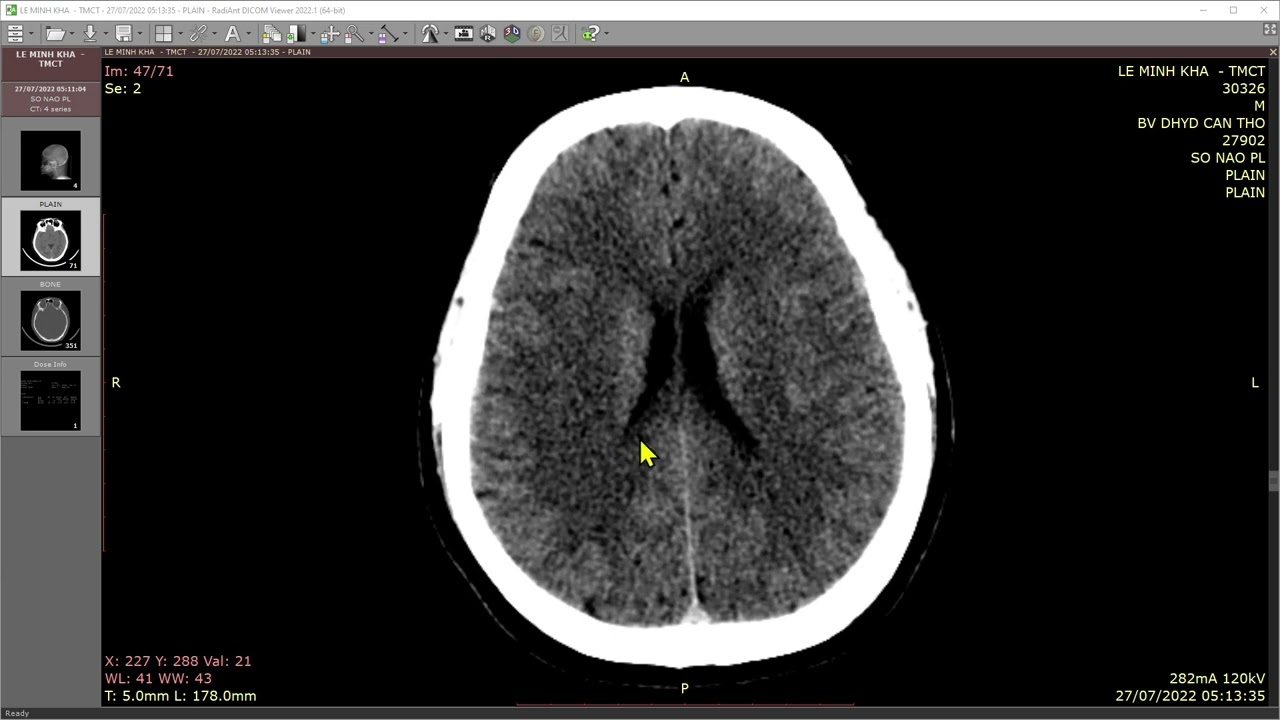Click the image fusion F icon

coord(536,33)
